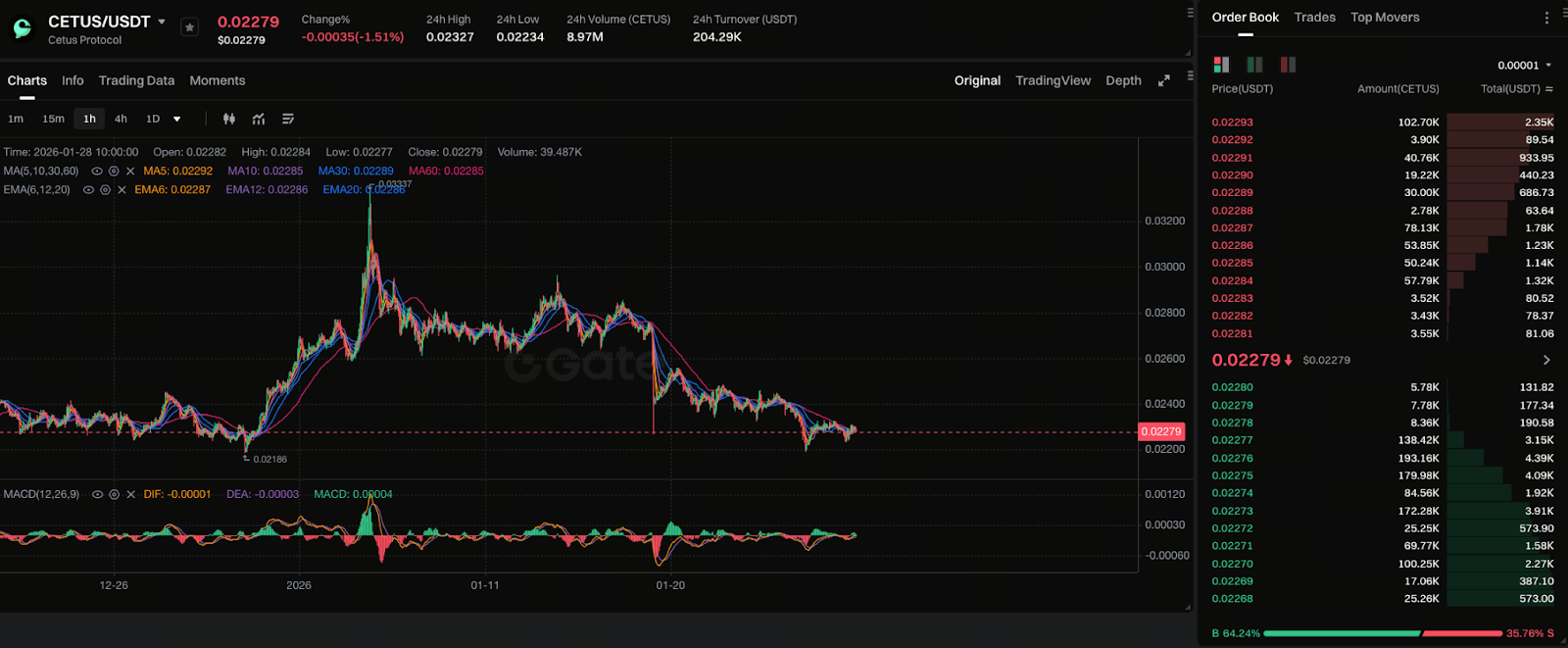Open the 0.00001 price precision dropdown
This screenshot has height=648, width=1568.
(x=1524, y=66)
